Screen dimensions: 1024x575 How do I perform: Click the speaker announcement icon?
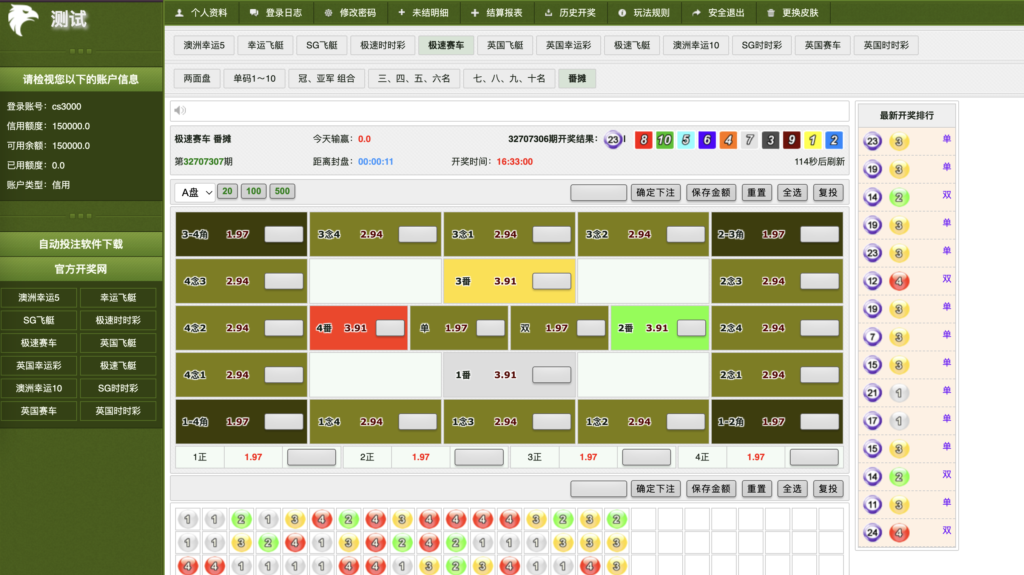pyautogui.click(x=180, y=110)
